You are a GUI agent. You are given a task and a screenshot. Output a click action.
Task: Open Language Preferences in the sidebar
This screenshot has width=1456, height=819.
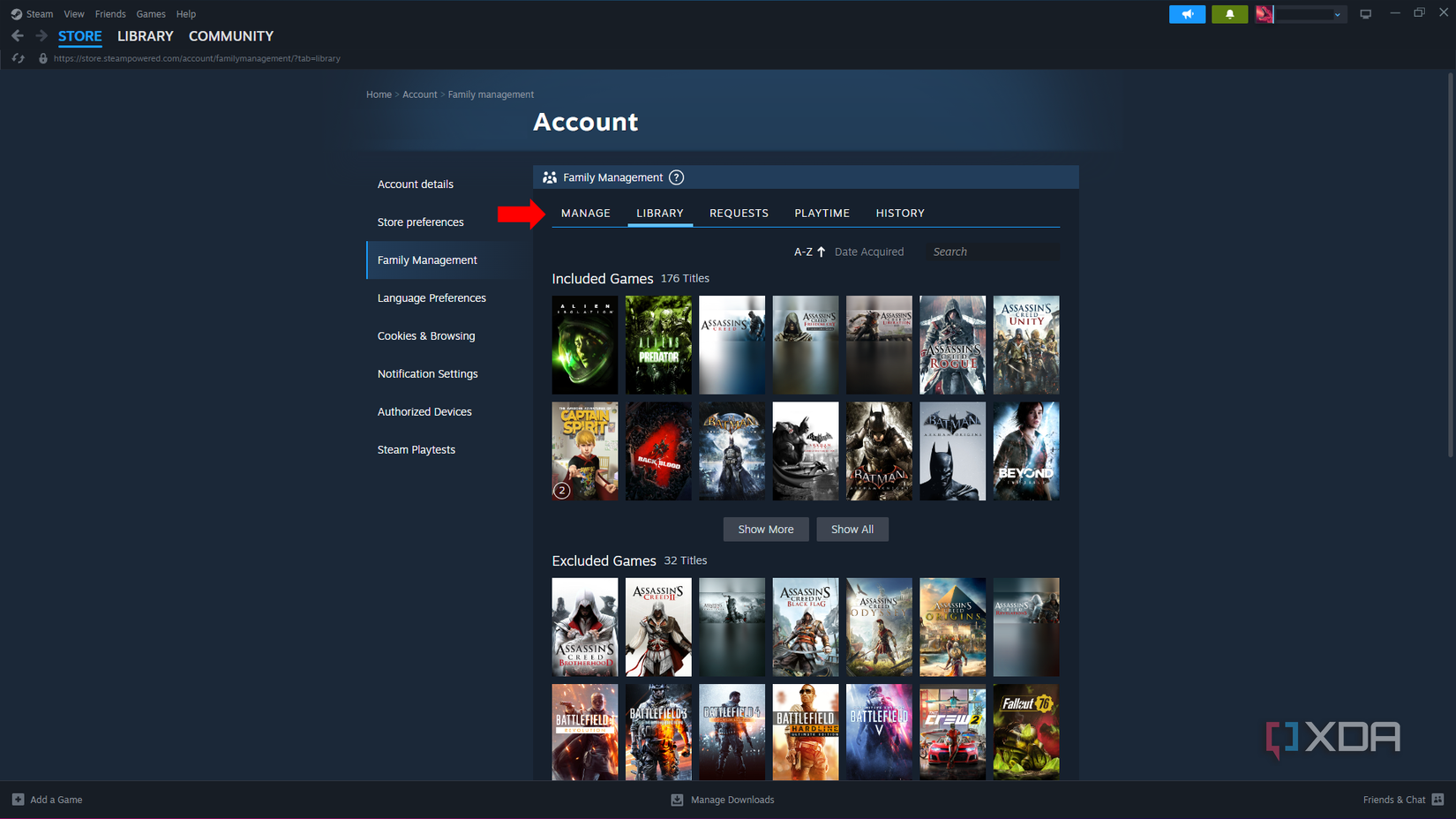click(432, 297)
